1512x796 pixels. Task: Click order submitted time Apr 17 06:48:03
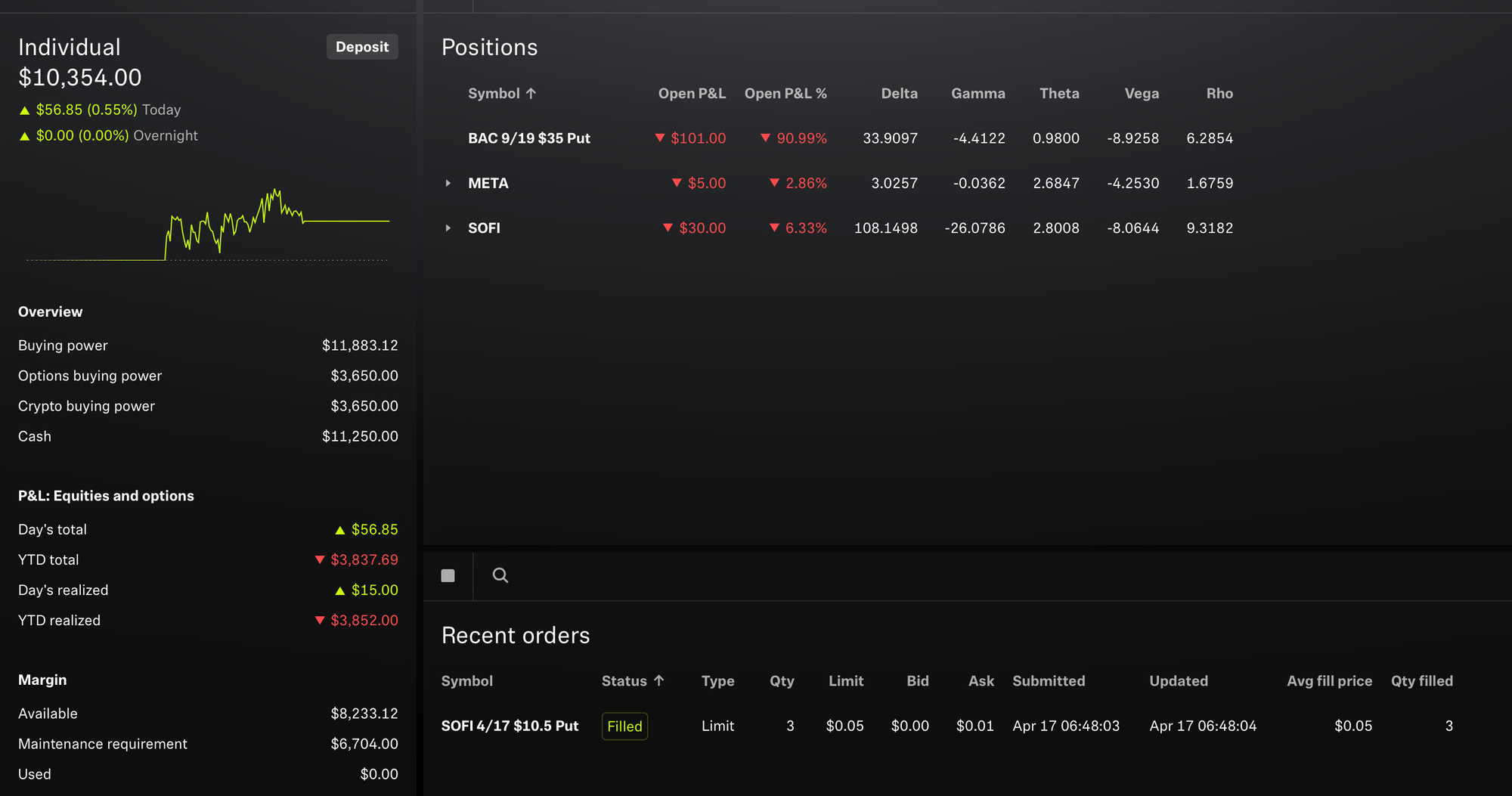pyautogui.click(x=1066, y=726)
